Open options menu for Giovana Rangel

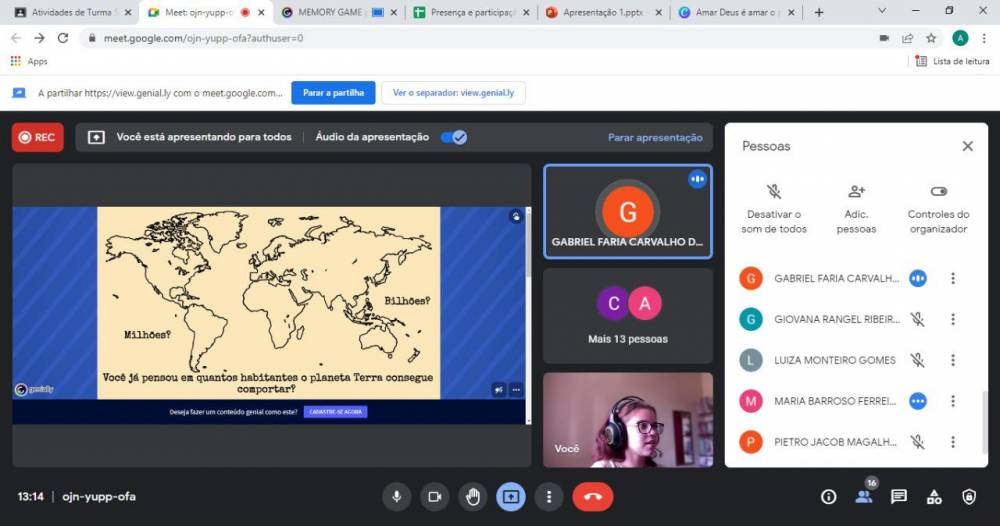pyautogui.click(x=953, y=319)
